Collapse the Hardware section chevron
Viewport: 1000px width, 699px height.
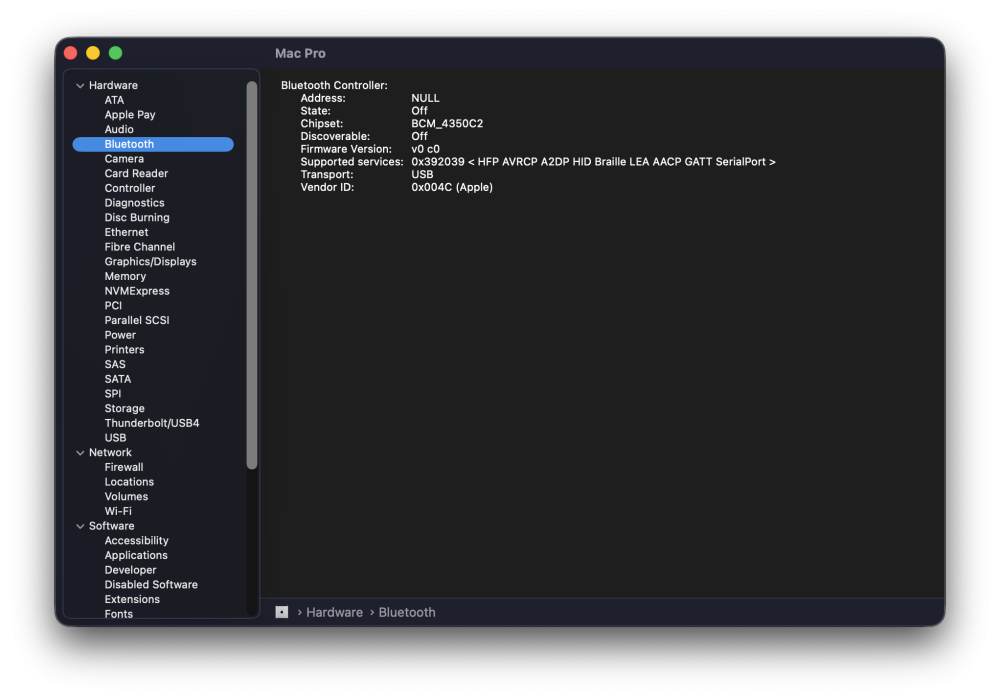coord(80,85)
